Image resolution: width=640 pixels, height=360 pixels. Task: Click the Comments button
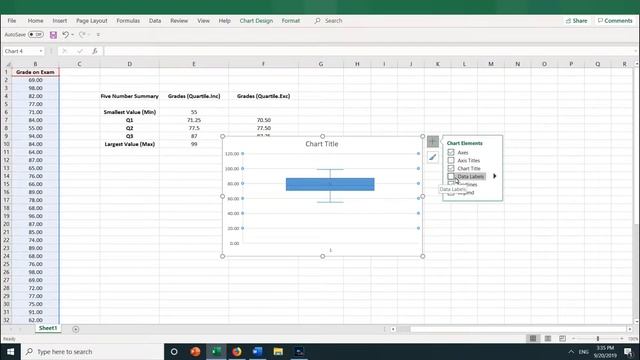click(615, 20)
